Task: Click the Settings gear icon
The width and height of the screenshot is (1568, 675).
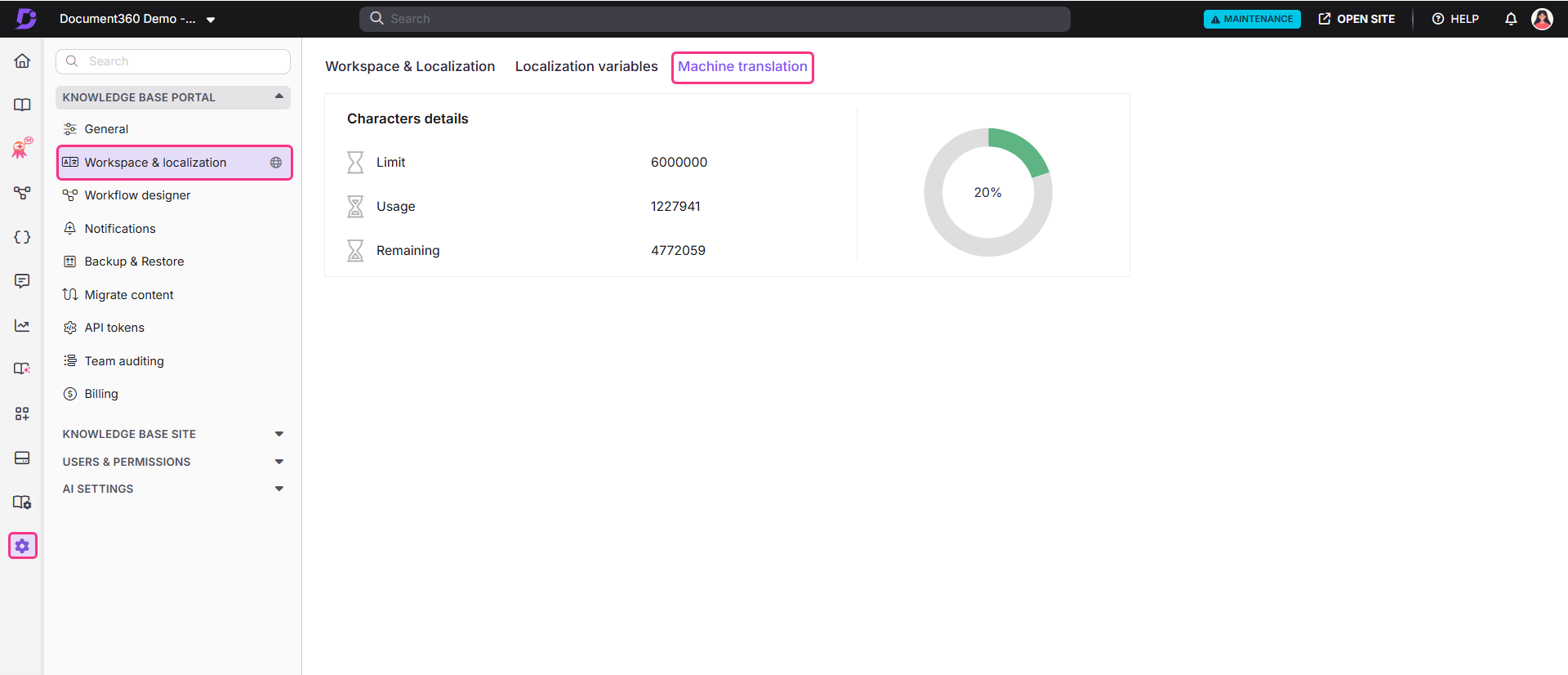Action: tap(22, 546)
